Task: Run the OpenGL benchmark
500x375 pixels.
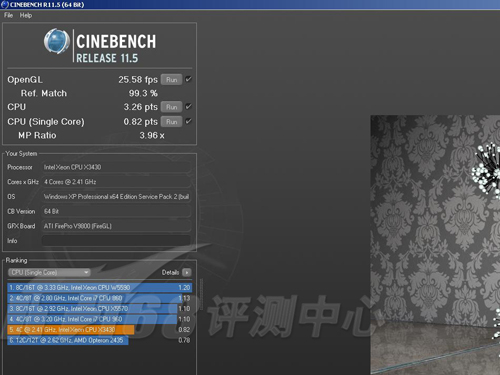Action: (x=171, y=80)
